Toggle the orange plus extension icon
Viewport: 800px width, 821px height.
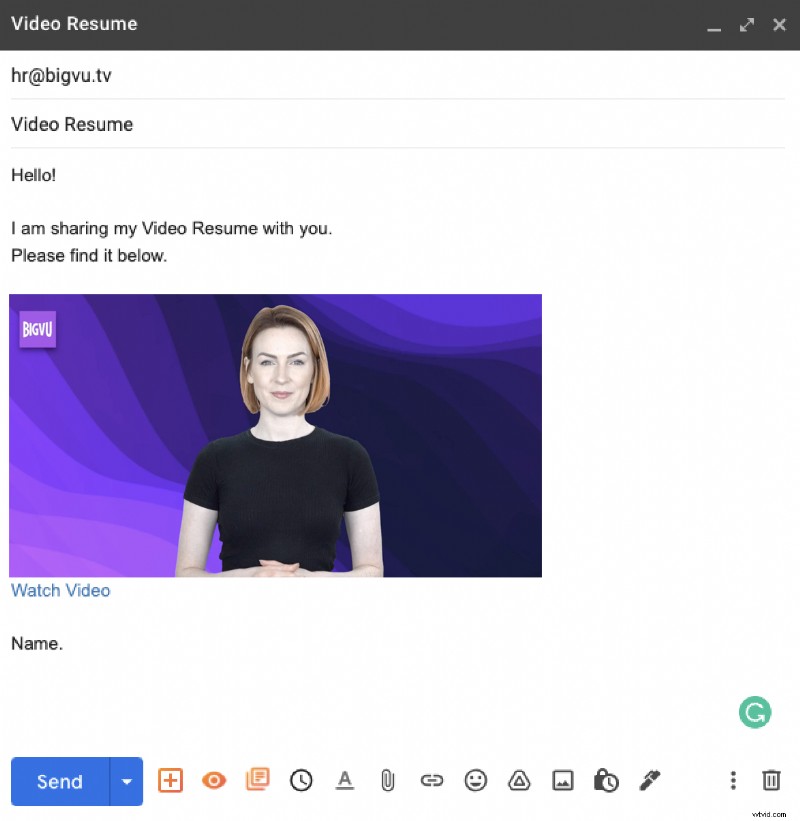coord(170,781)
